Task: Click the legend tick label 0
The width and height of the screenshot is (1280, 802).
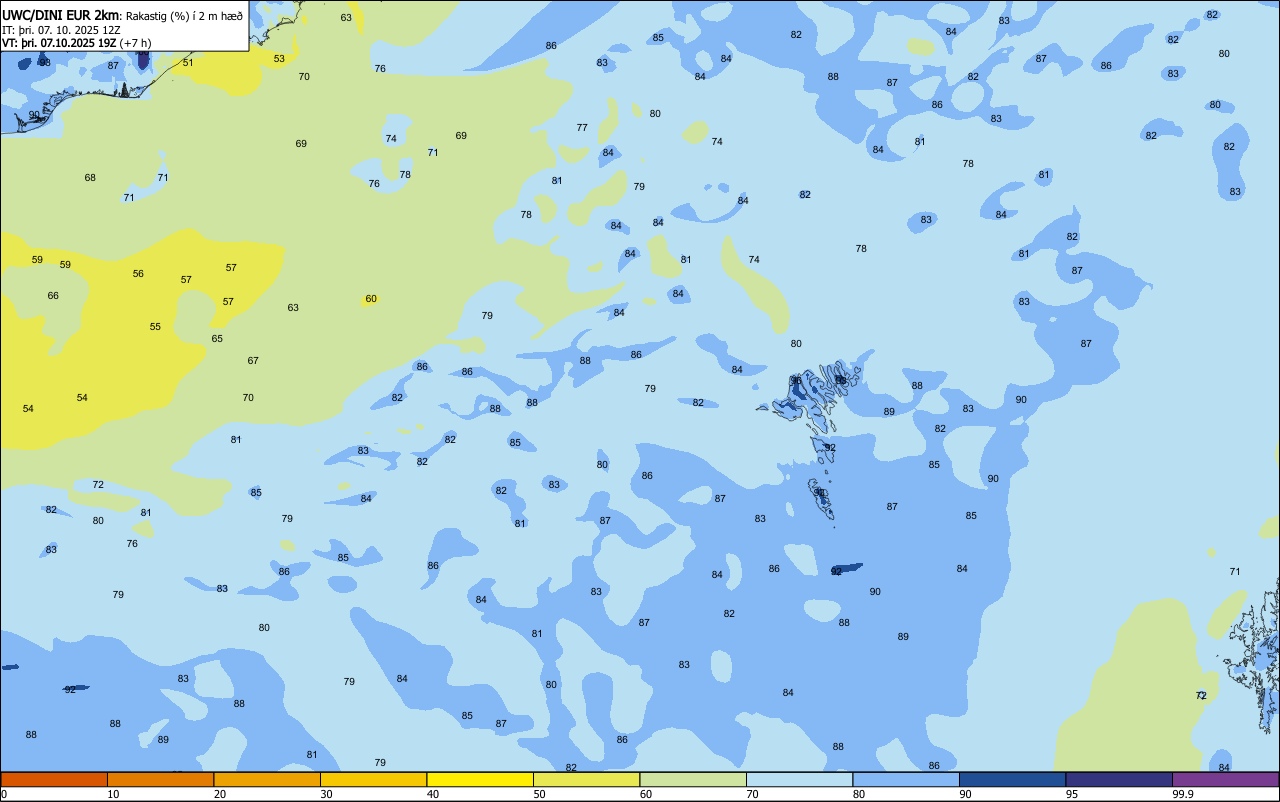Action: [x=4, y=794]
